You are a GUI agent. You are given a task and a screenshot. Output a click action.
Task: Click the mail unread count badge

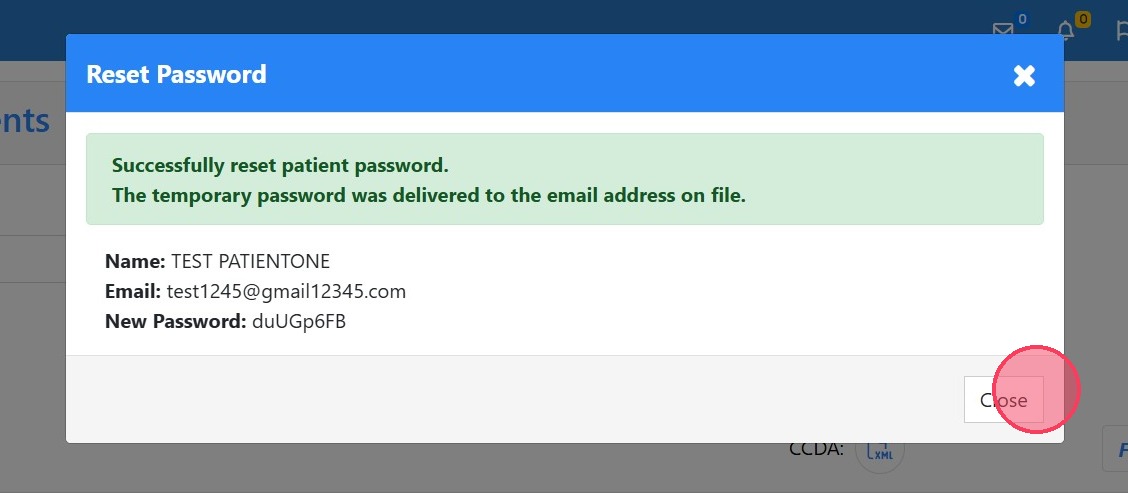(x=1022, y=19)
